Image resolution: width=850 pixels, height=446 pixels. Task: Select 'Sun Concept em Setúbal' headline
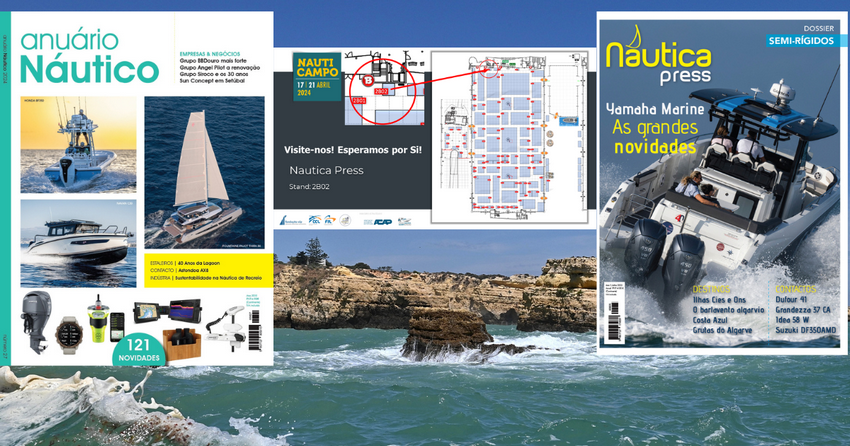click(212, 81)
